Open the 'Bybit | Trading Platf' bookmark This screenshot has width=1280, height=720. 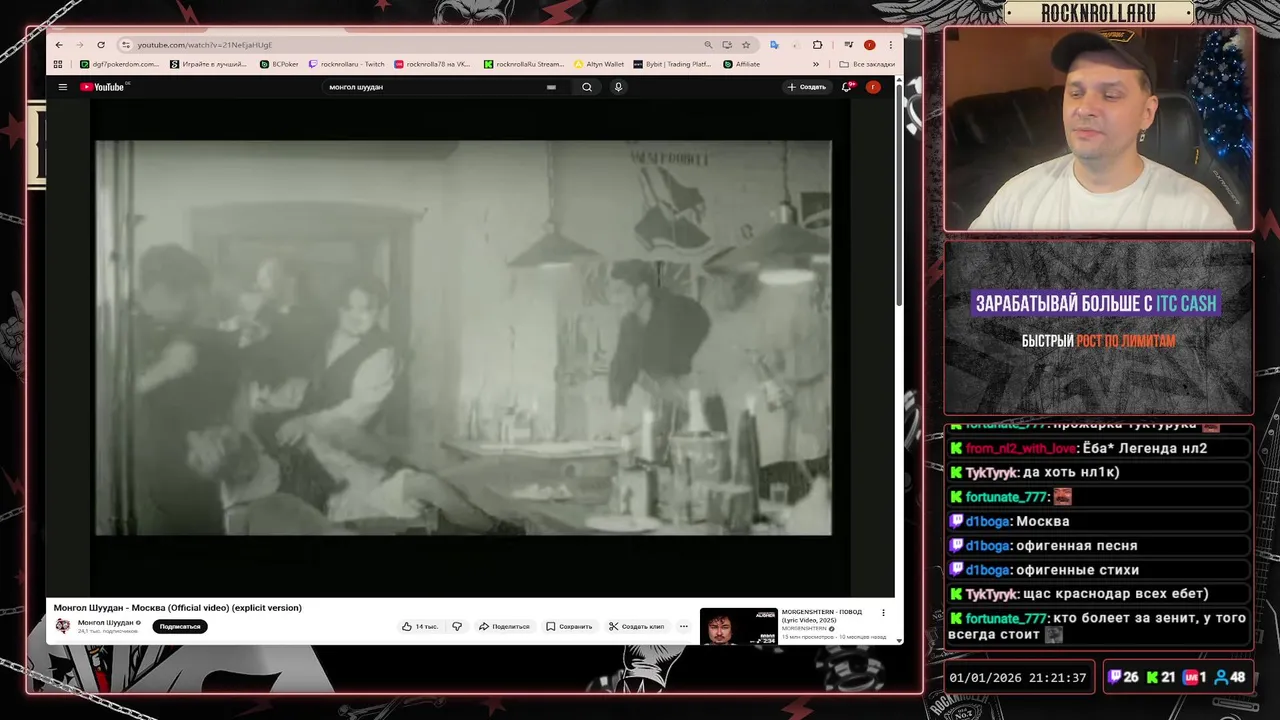tap(672, 64)
